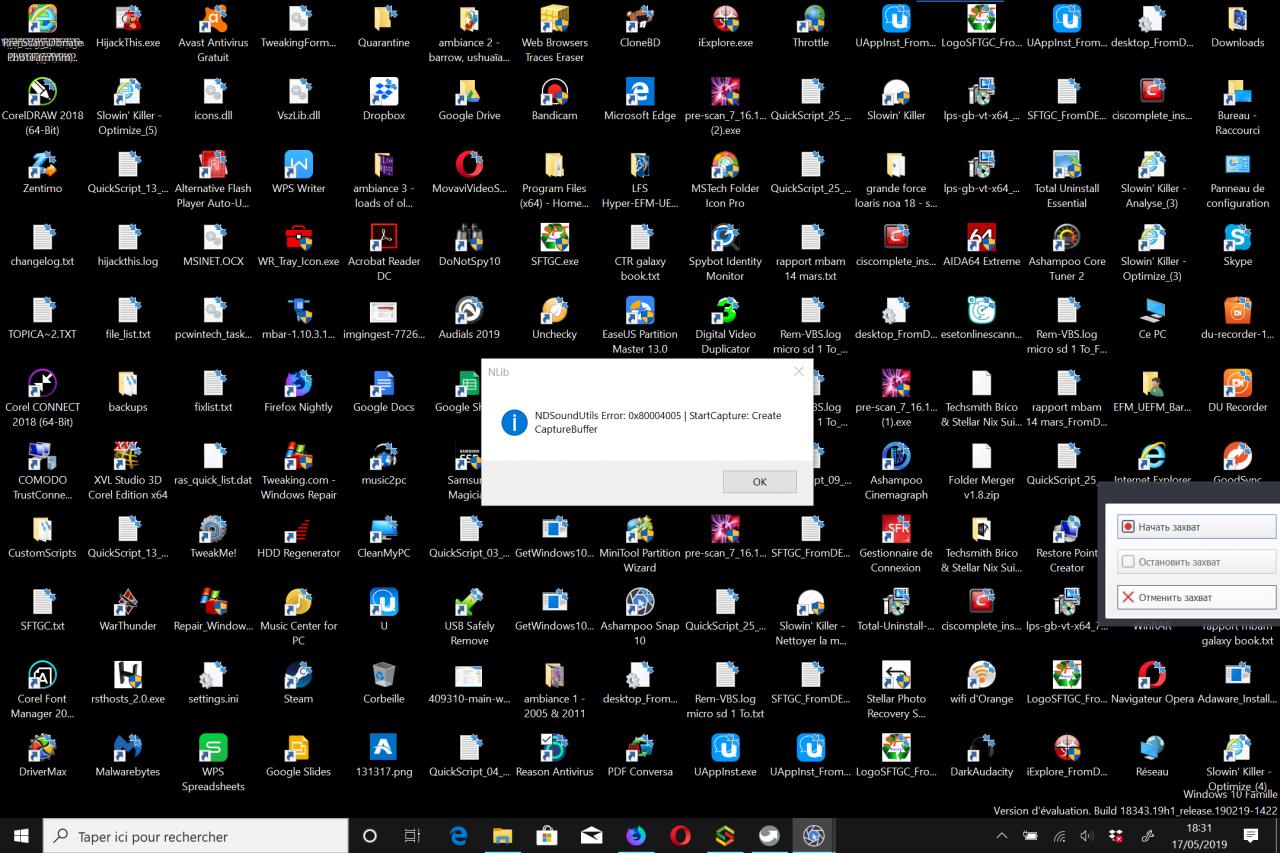Click the Остановить захват button
This screenshot has width=1280, height=853.
tap(1196, 562)
